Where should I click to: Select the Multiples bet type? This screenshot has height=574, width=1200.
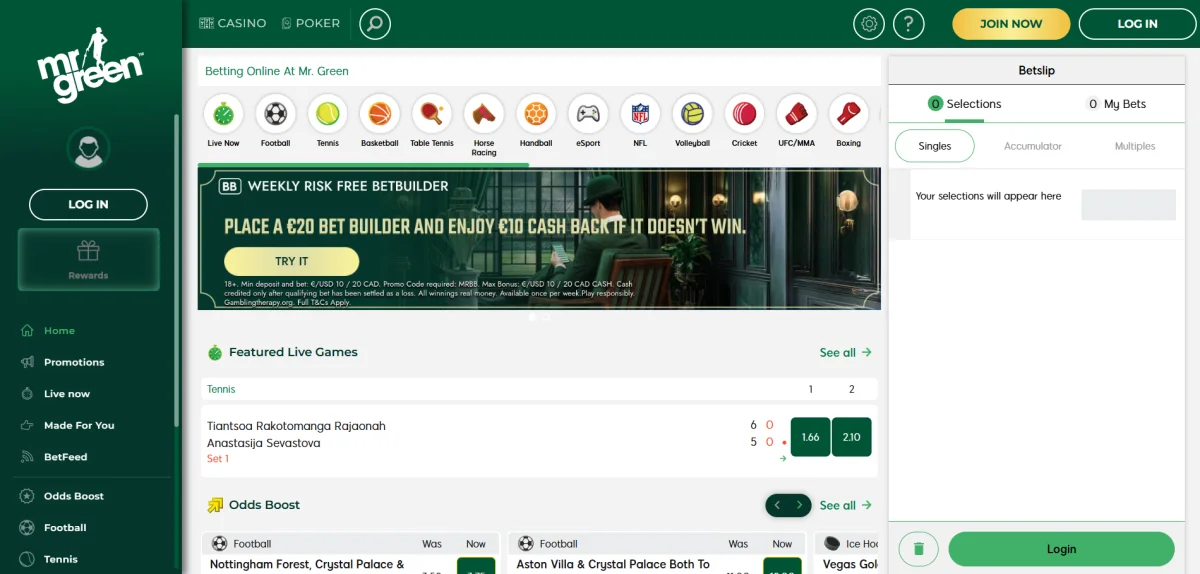1135,146
